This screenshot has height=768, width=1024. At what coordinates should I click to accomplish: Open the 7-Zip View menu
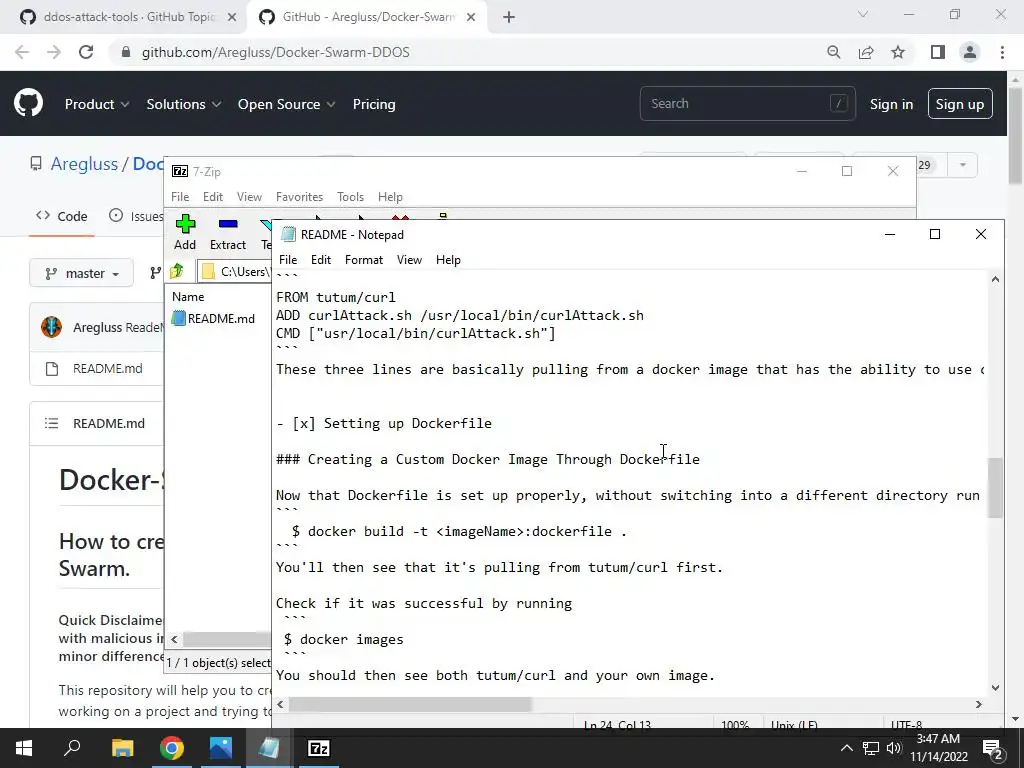(249, 197)
